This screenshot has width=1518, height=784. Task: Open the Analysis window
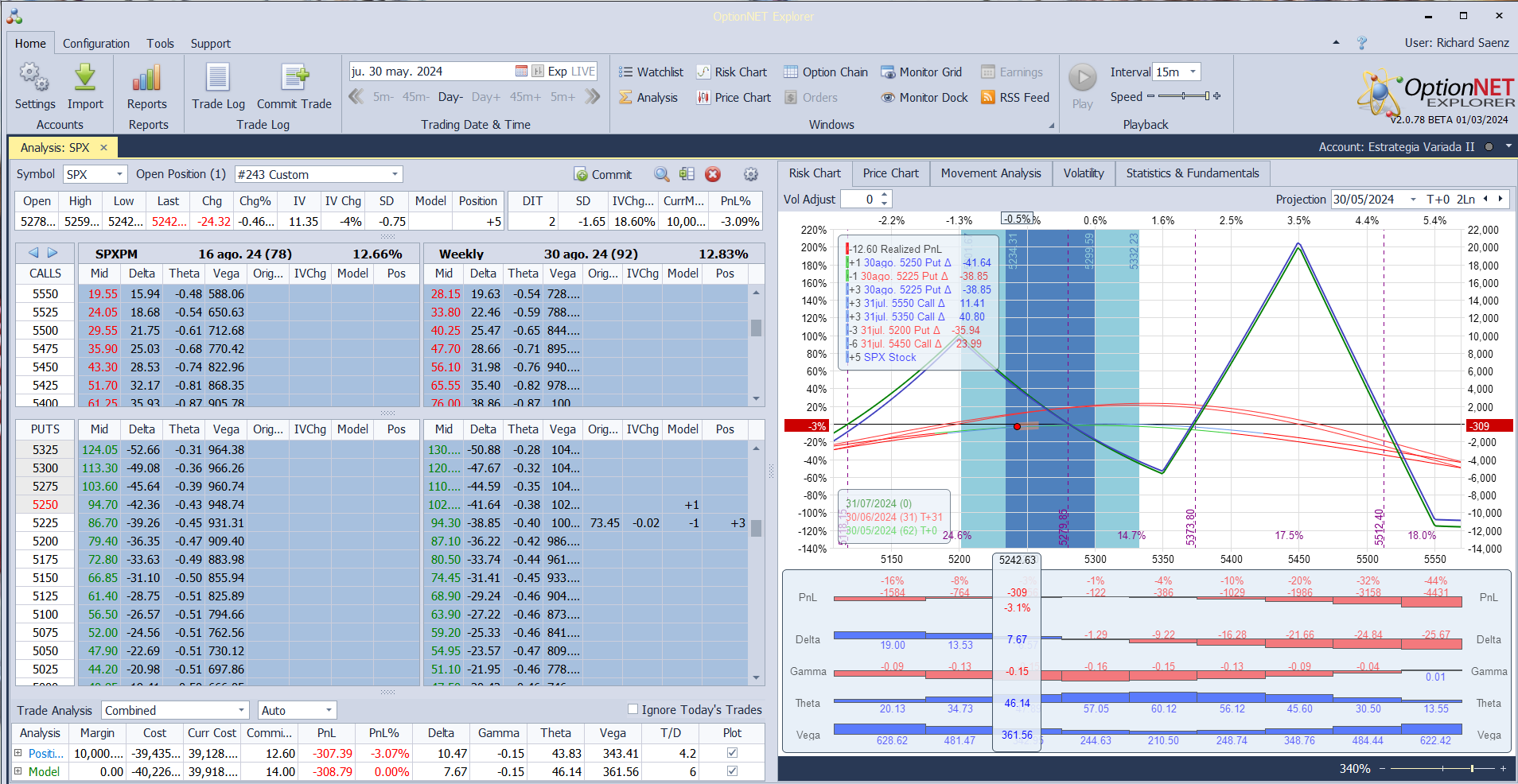648,98
